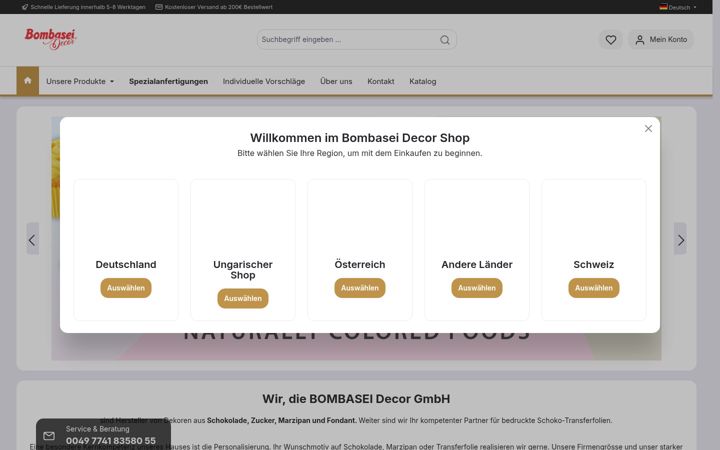Click the Ungarischer Shop heading
The height and width of the screenshot is (450, 720).
coord(243,270)
